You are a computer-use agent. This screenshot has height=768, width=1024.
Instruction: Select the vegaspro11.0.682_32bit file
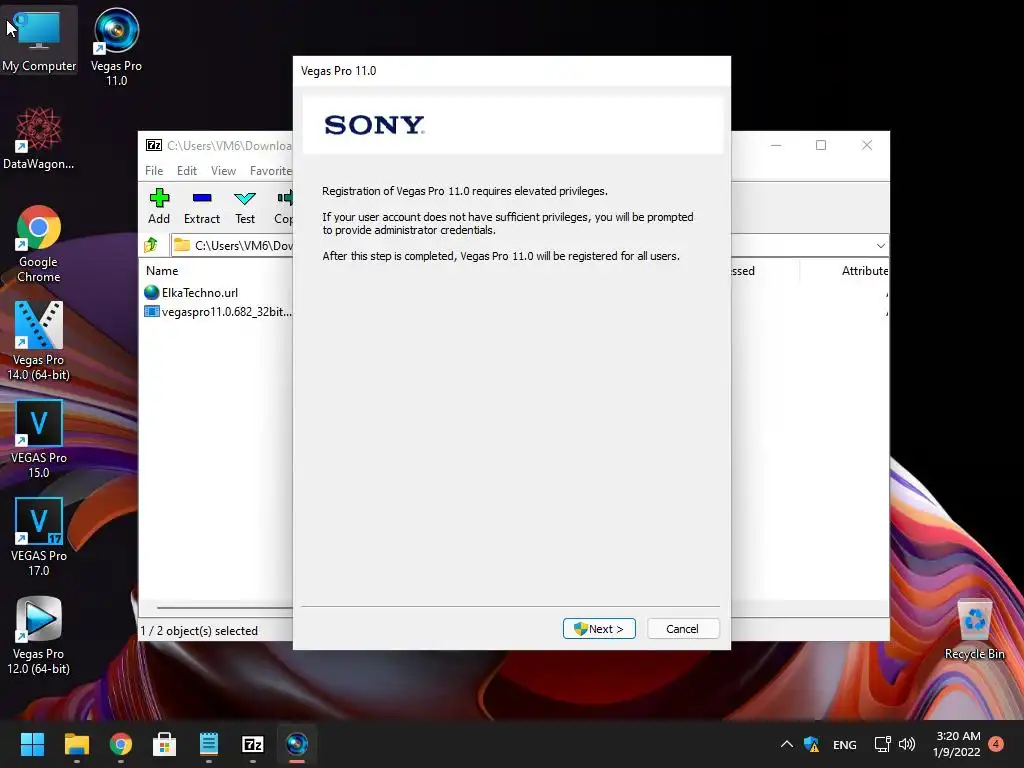coord(217,312)
